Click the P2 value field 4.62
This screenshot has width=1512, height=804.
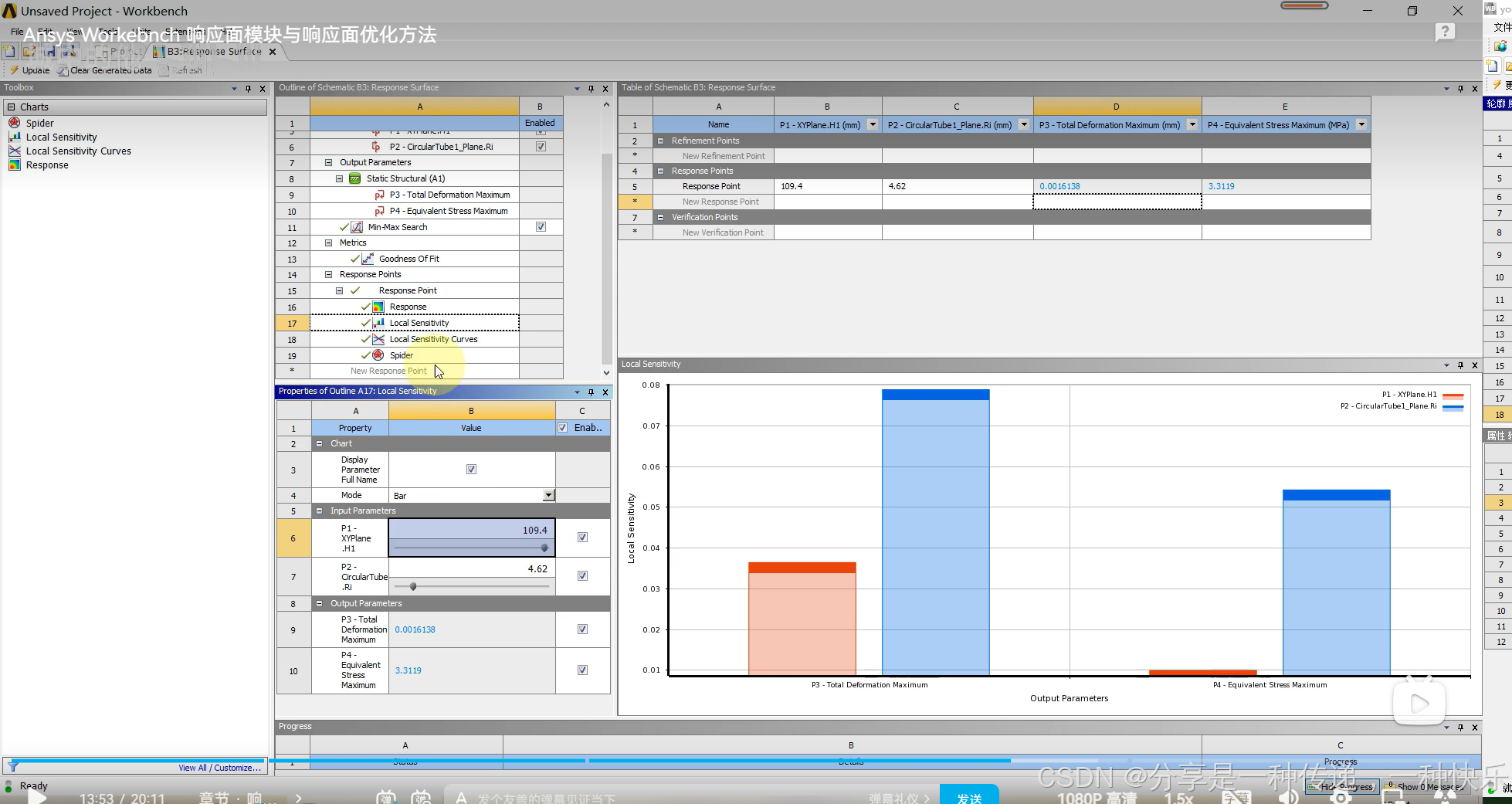pos(472,568)
